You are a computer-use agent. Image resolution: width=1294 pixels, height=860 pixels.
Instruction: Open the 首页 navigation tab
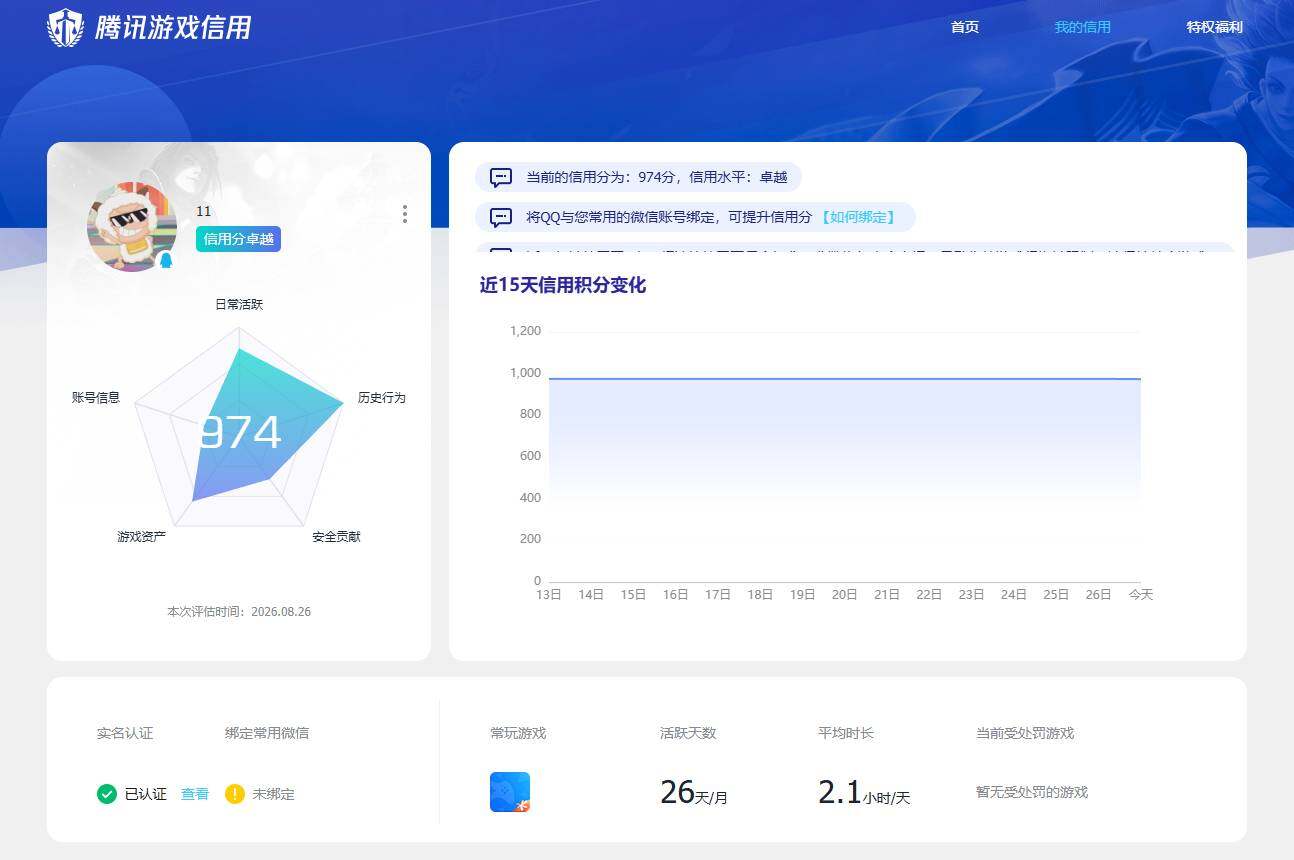965,27
